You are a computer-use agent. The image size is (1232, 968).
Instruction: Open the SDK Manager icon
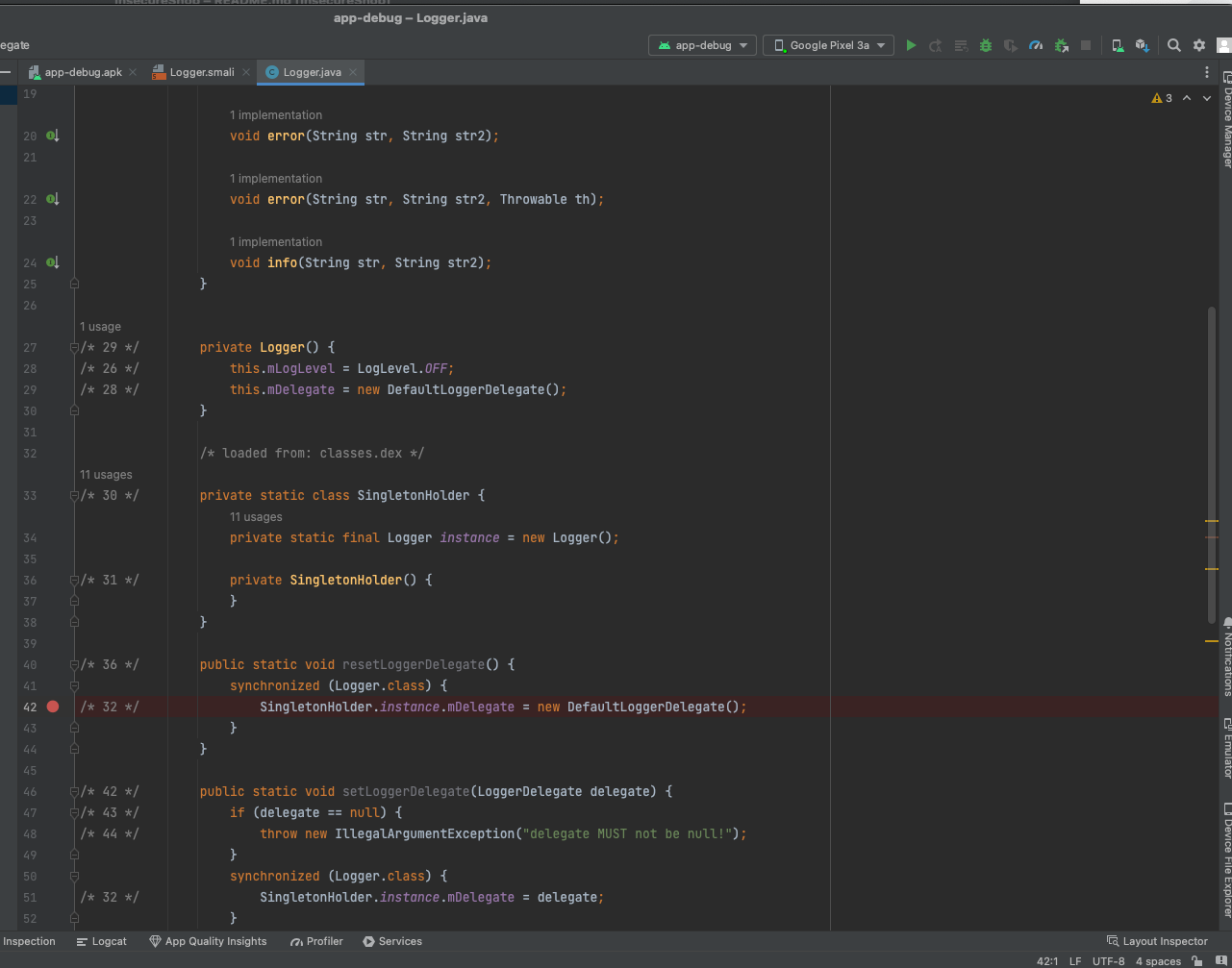(1143, 45)
